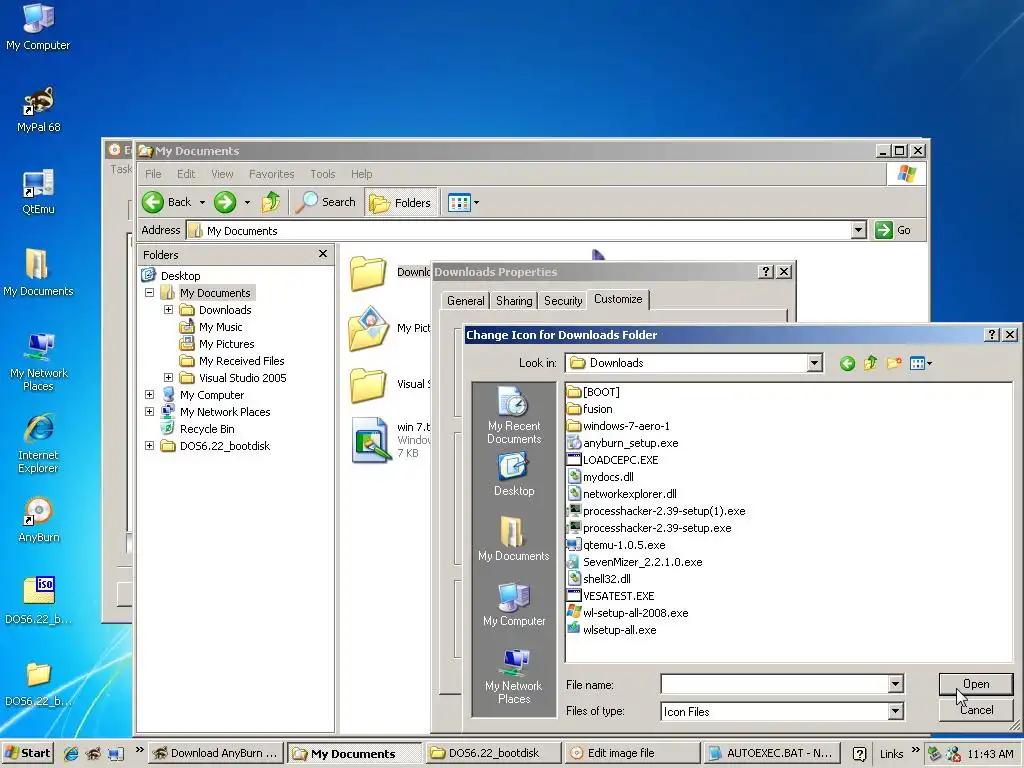Toggle Folders pane button in toolbar
This screenshot has height=768, width=1024.
click(x=400, y=202)
